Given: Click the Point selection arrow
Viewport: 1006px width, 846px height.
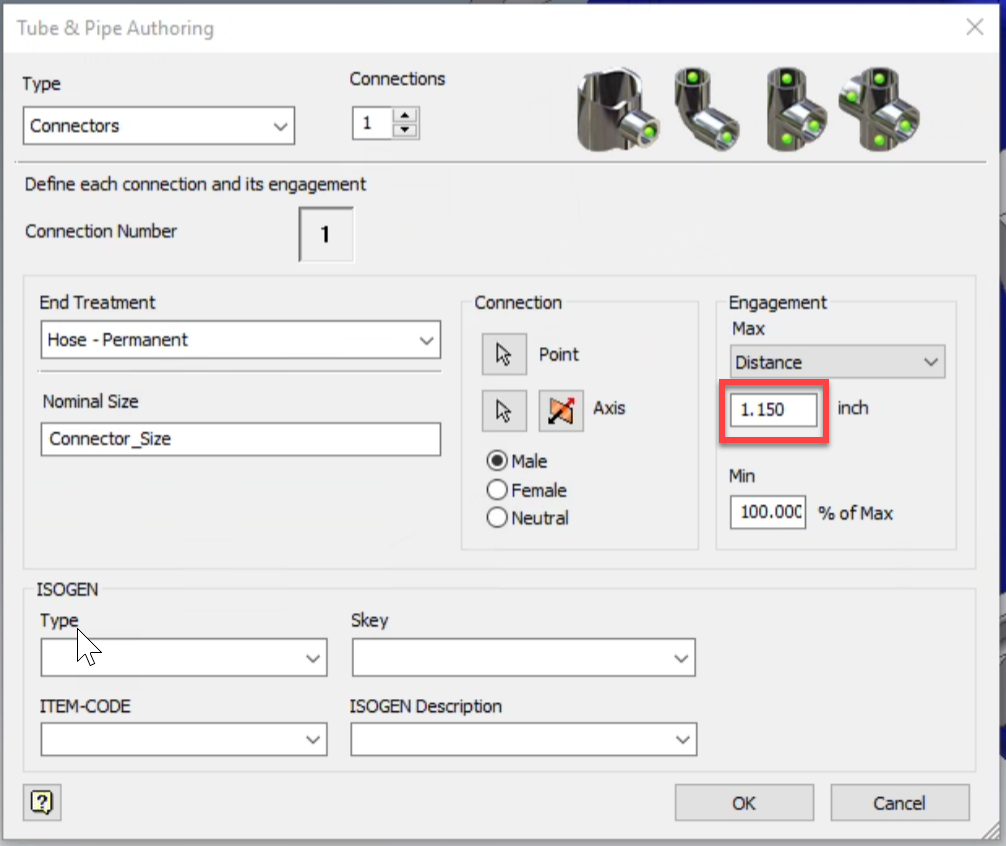Looking at the screenshot, I should (x=504, y=354).
